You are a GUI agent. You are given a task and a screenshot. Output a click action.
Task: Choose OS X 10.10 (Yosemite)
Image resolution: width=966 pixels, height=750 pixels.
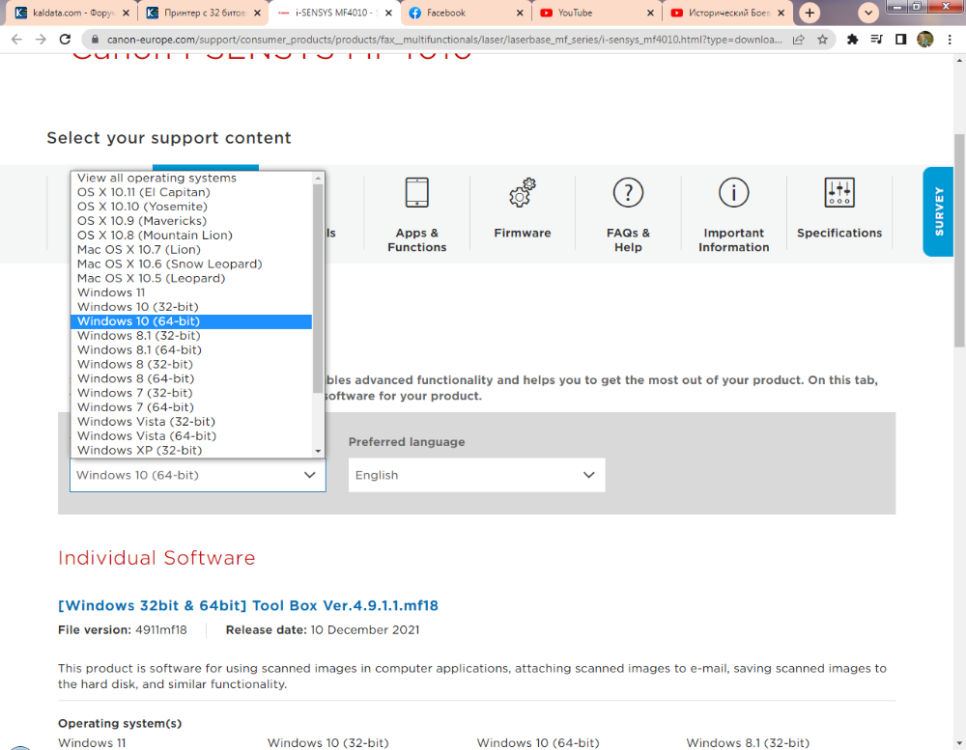click(x=191, y=206)
